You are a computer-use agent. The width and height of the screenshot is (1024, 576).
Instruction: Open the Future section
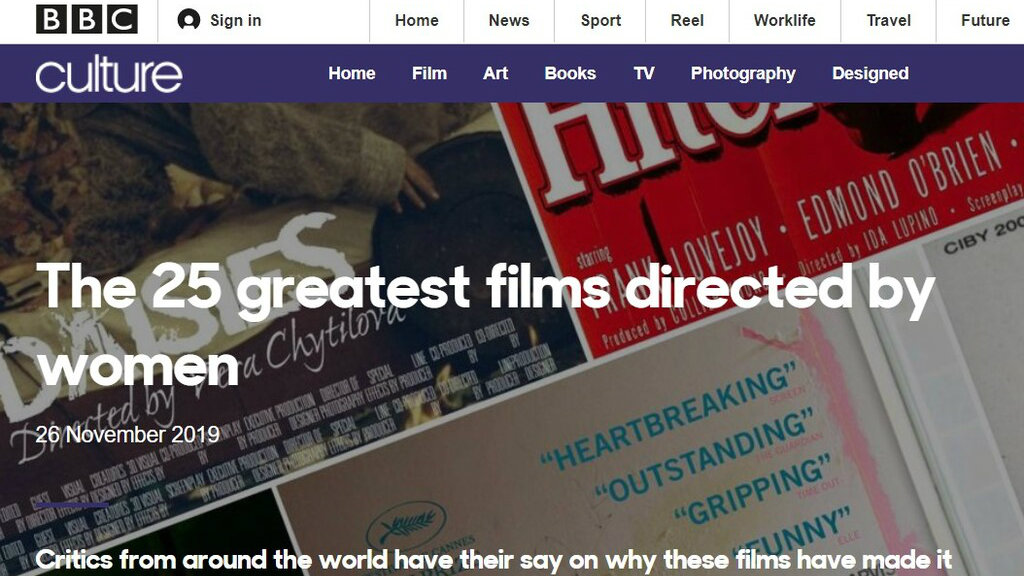985,20
